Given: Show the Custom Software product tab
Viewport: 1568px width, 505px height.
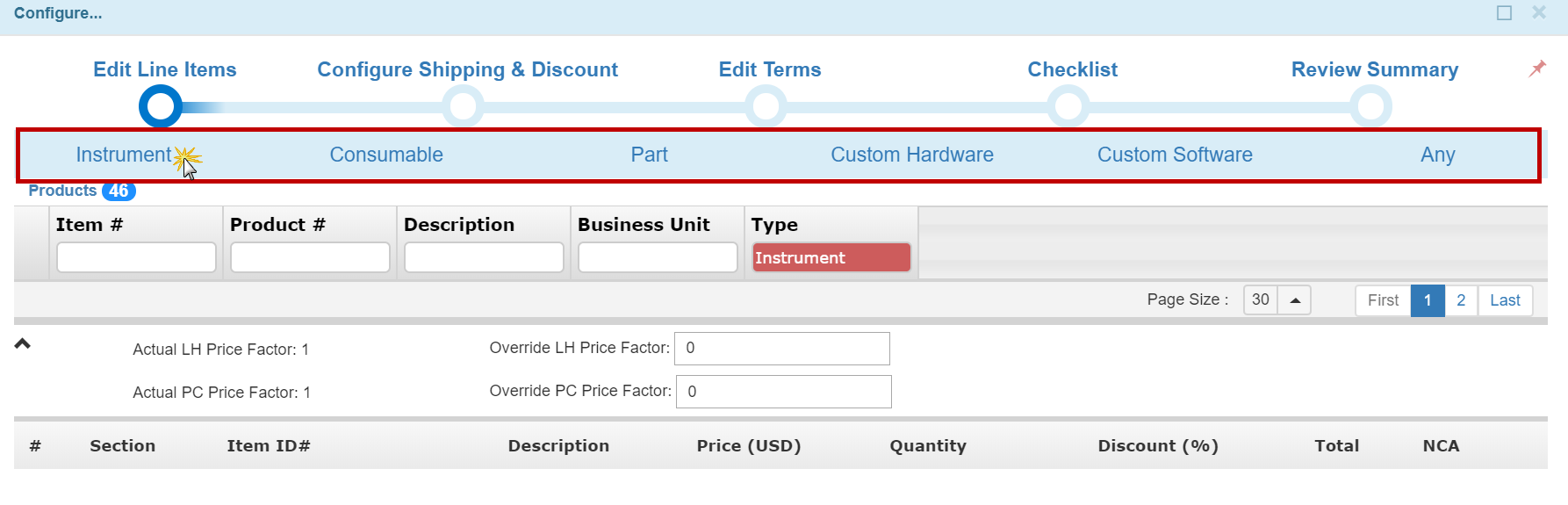Looking at the screenshot, I should [x=1174, y=155].
